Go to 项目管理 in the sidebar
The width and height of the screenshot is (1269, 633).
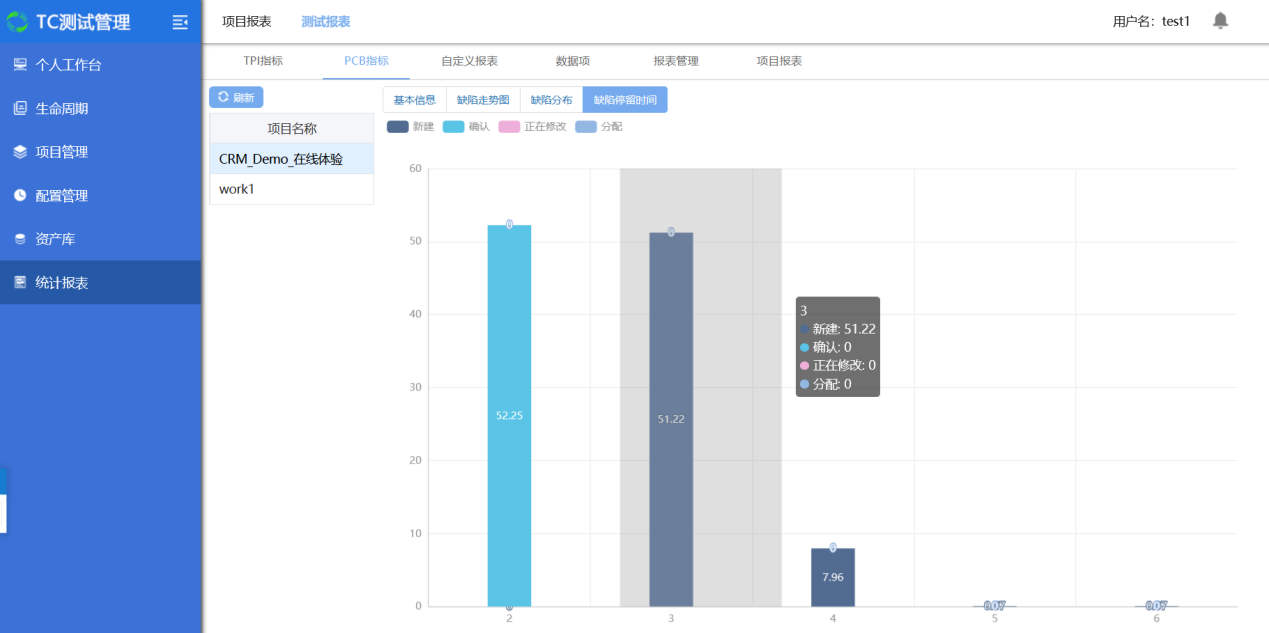(x=61, y=152)
